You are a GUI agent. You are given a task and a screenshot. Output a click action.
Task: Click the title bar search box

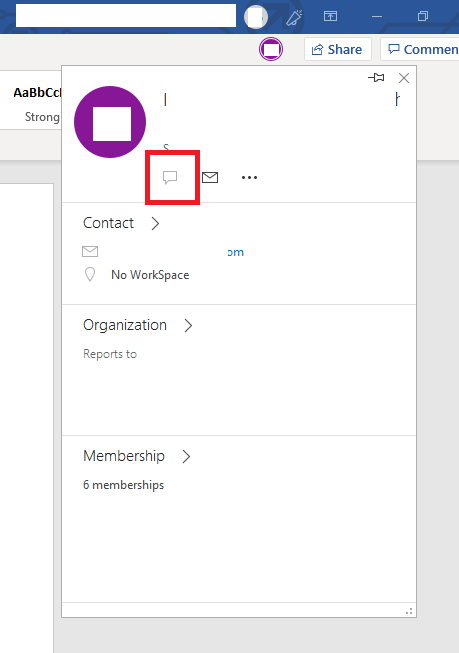[x=126, y=16]
